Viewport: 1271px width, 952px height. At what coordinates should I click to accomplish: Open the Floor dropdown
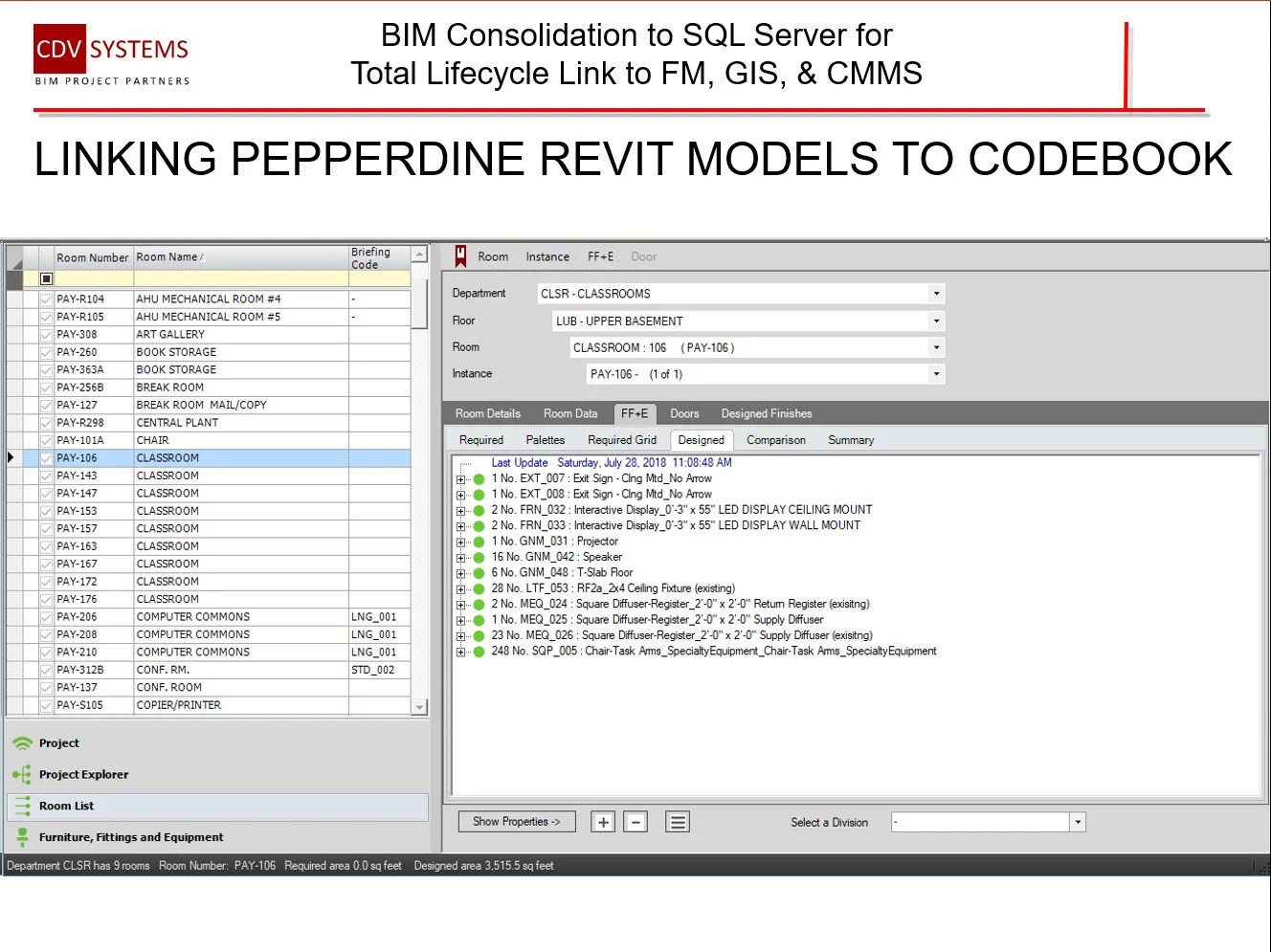(936, 321)
